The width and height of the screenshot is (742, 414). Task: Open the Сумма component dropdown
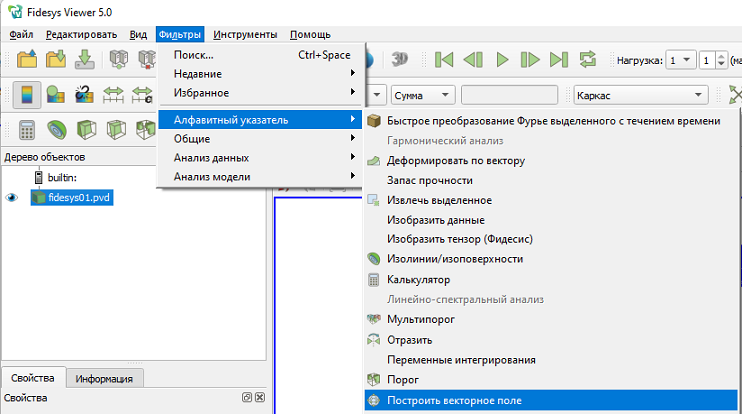click(423, 95)
